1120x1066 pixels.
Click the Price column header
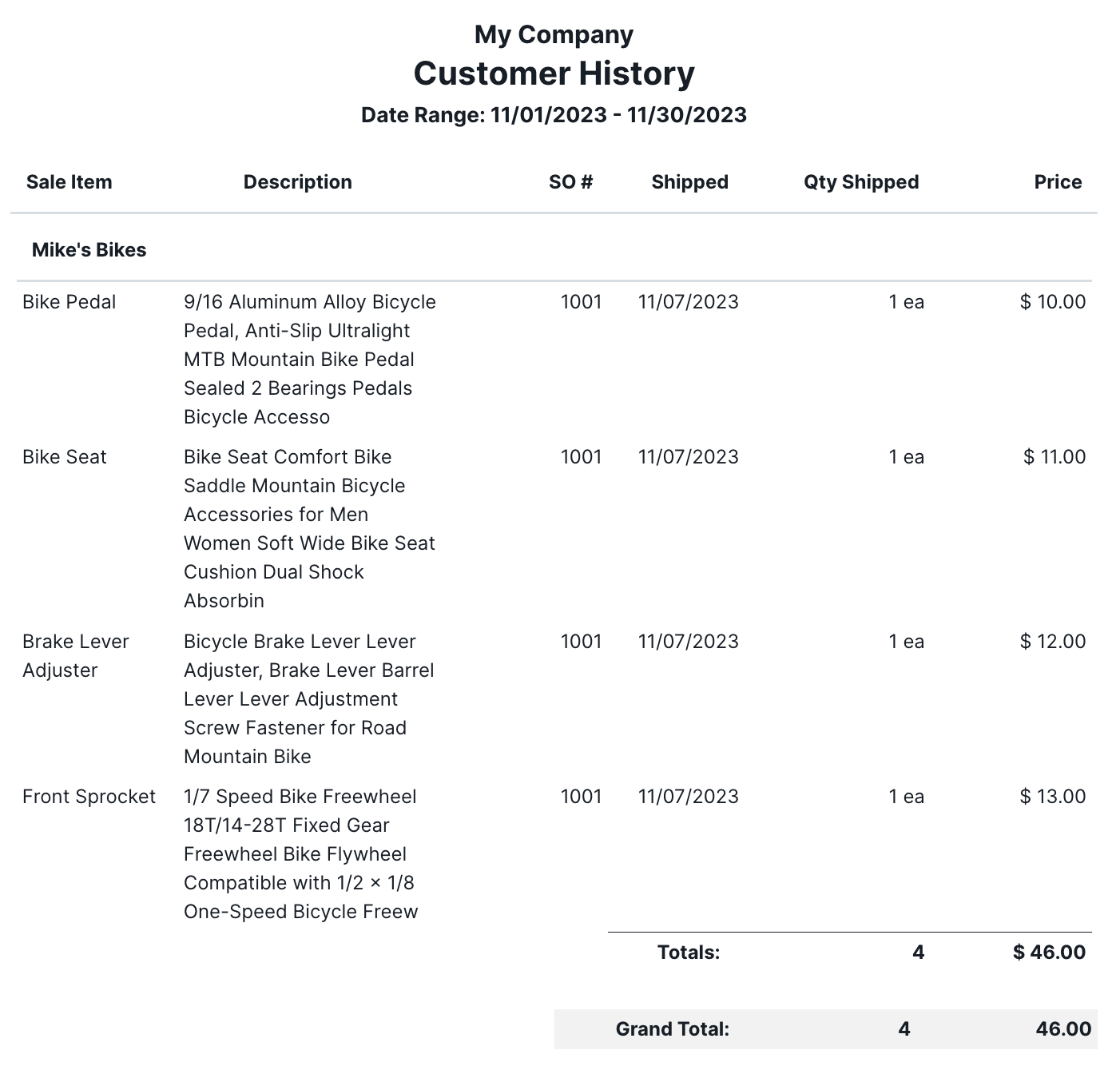click(1058, 182)
